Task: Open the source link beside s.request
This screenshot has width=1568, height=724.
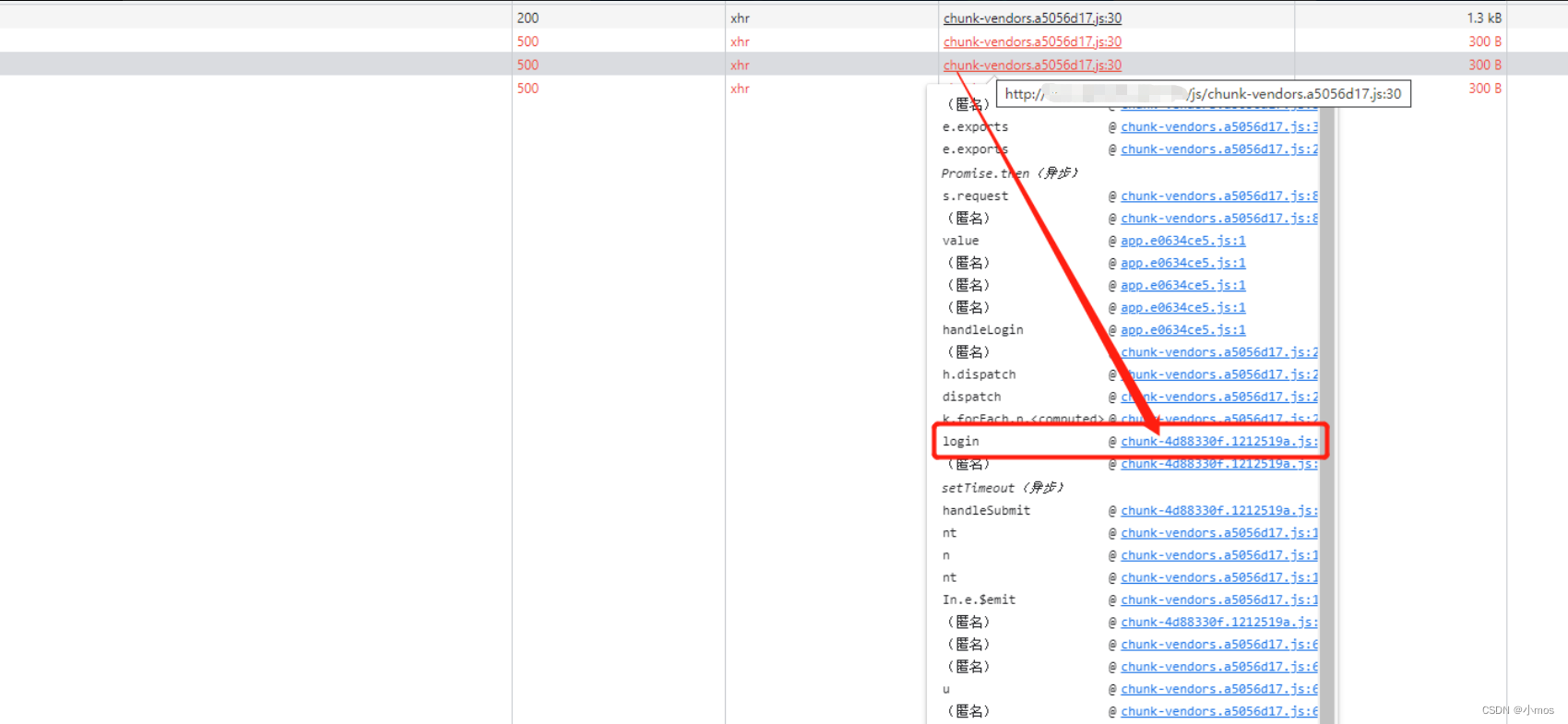Action: point(1219,196)
